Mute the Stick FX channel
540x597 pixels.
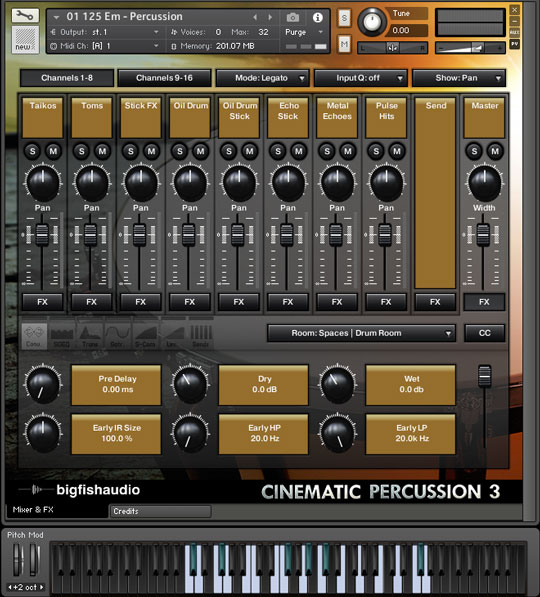click(151, 151)
